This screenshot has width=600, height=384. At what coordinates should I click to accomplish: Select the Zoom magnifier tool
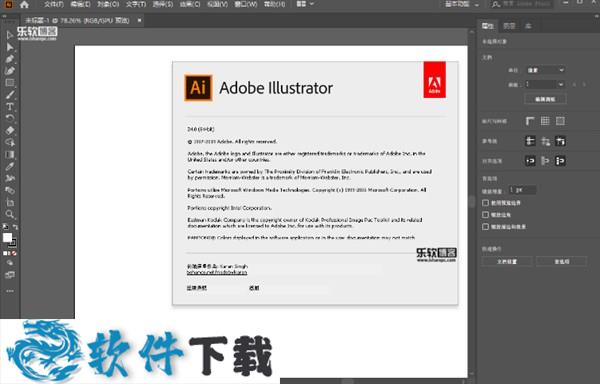[10, 214]
